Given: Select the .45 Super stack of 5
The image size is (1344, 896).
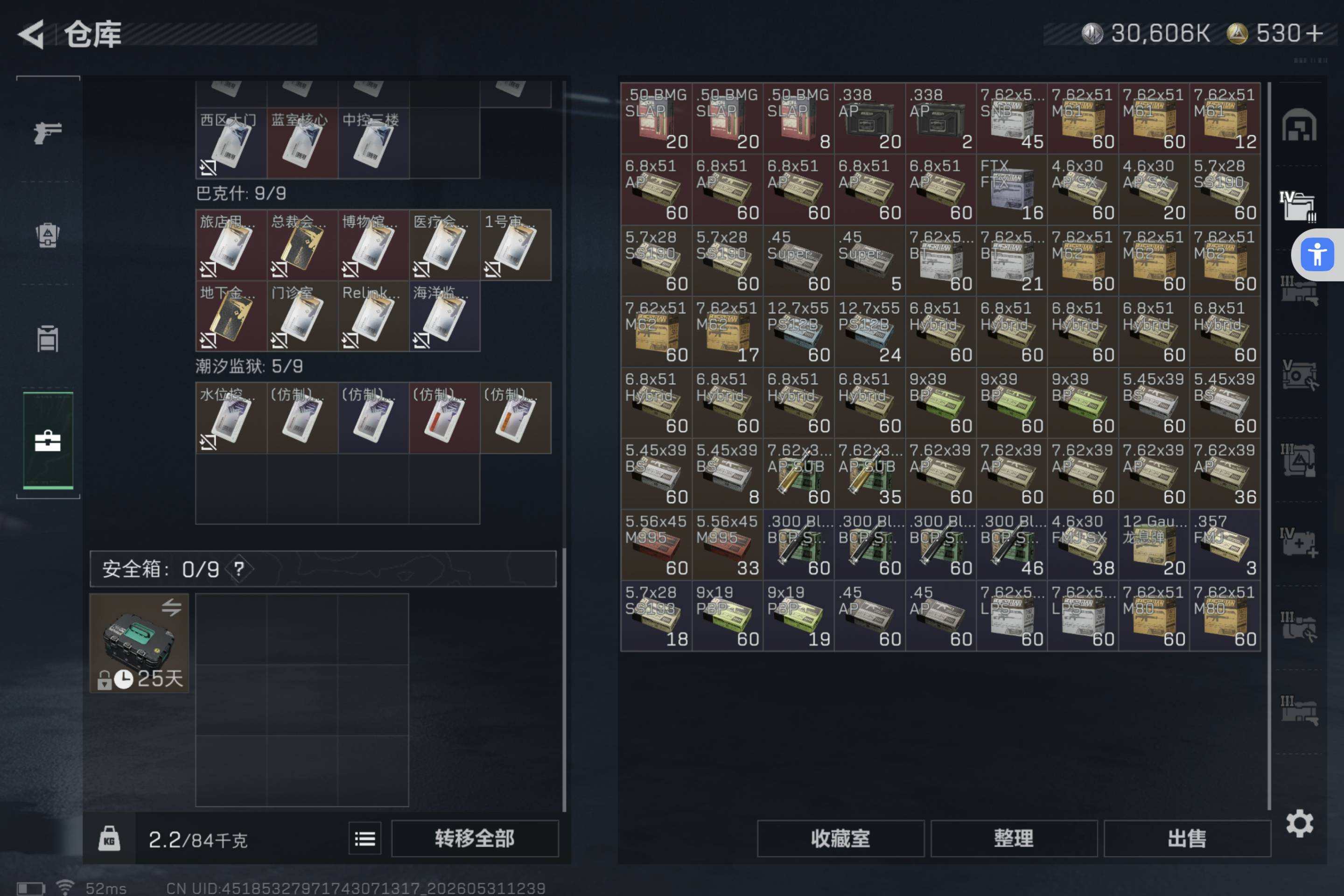Looking at the screenshot, I should click(x=870, y=260).
